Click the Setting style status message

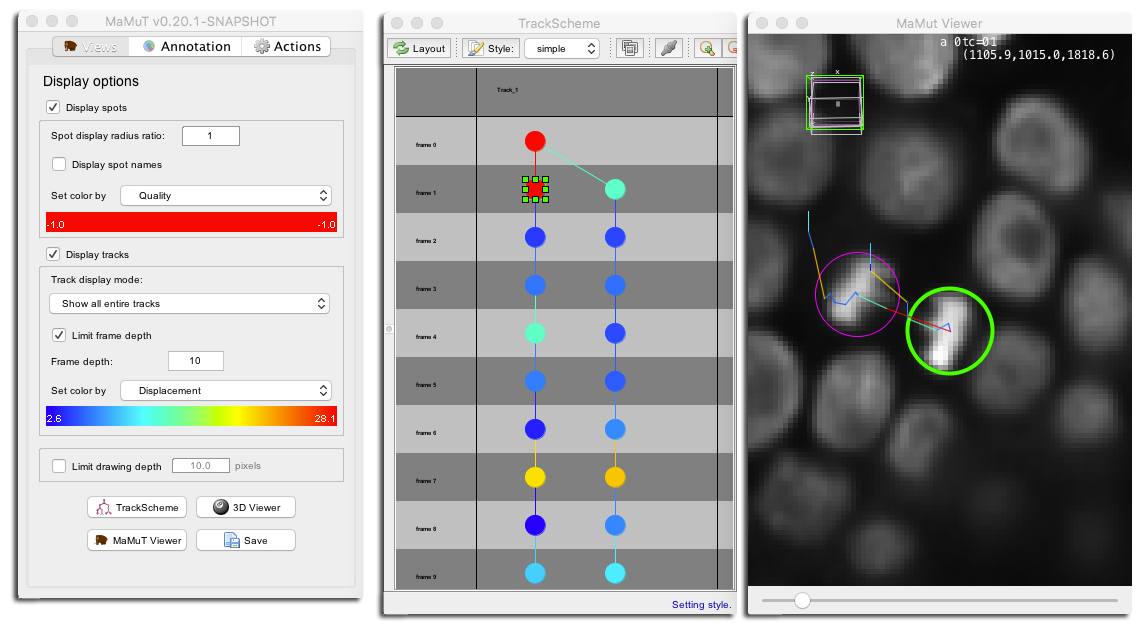[x=702, y=604]
